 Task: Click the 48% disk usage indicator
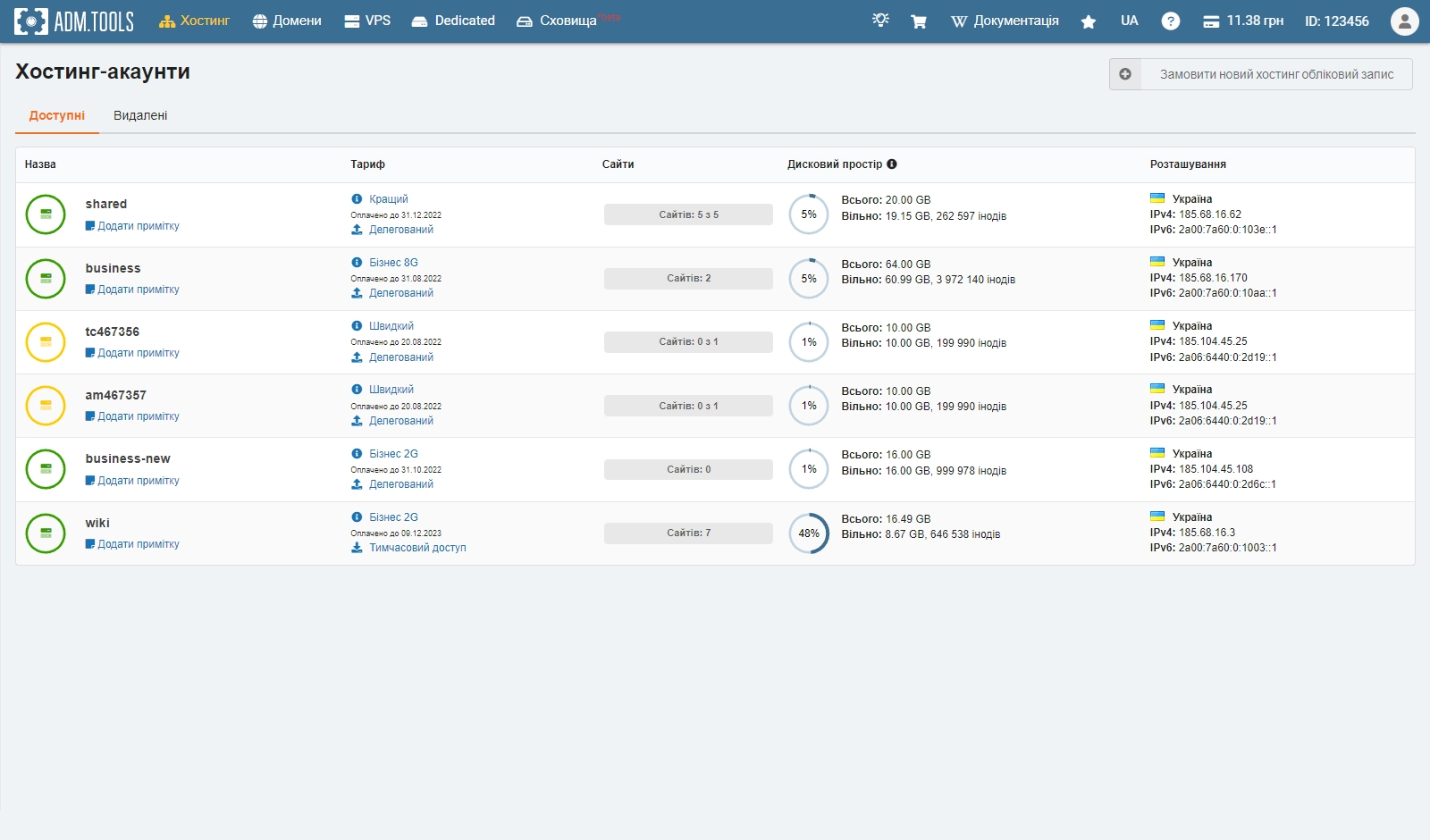click(809, 533)
